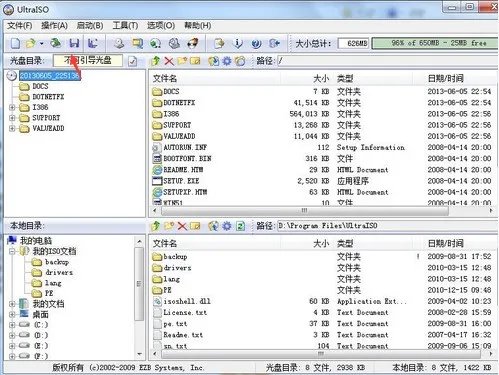Select the DOTNETFX folder in the disc tree

coord(48,97)
